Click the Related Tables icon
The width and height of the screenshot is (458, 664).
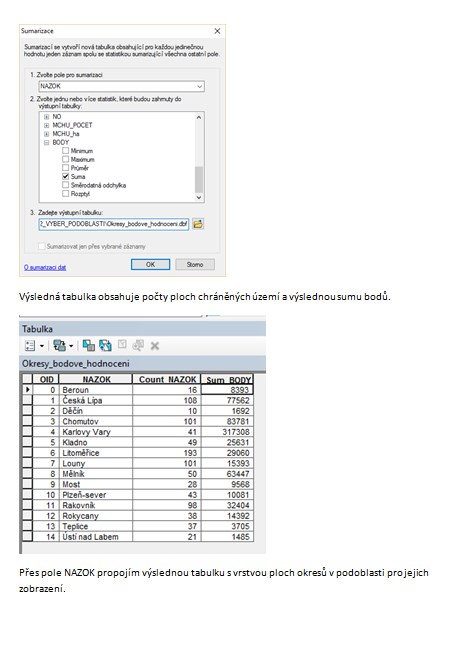pos(60,346)
